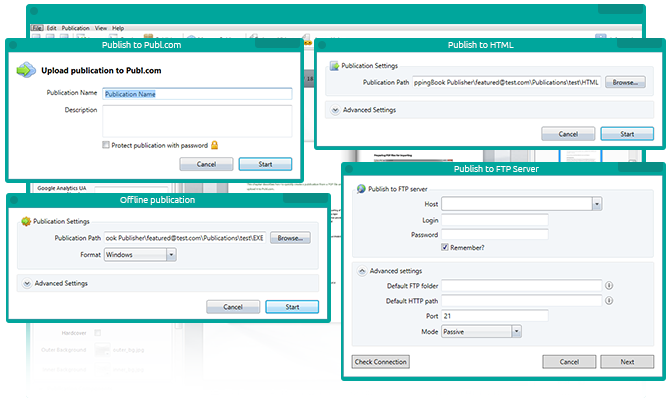Enable Protect publication with password checkbox
670x408 pixels.
[x=106, y=145]
